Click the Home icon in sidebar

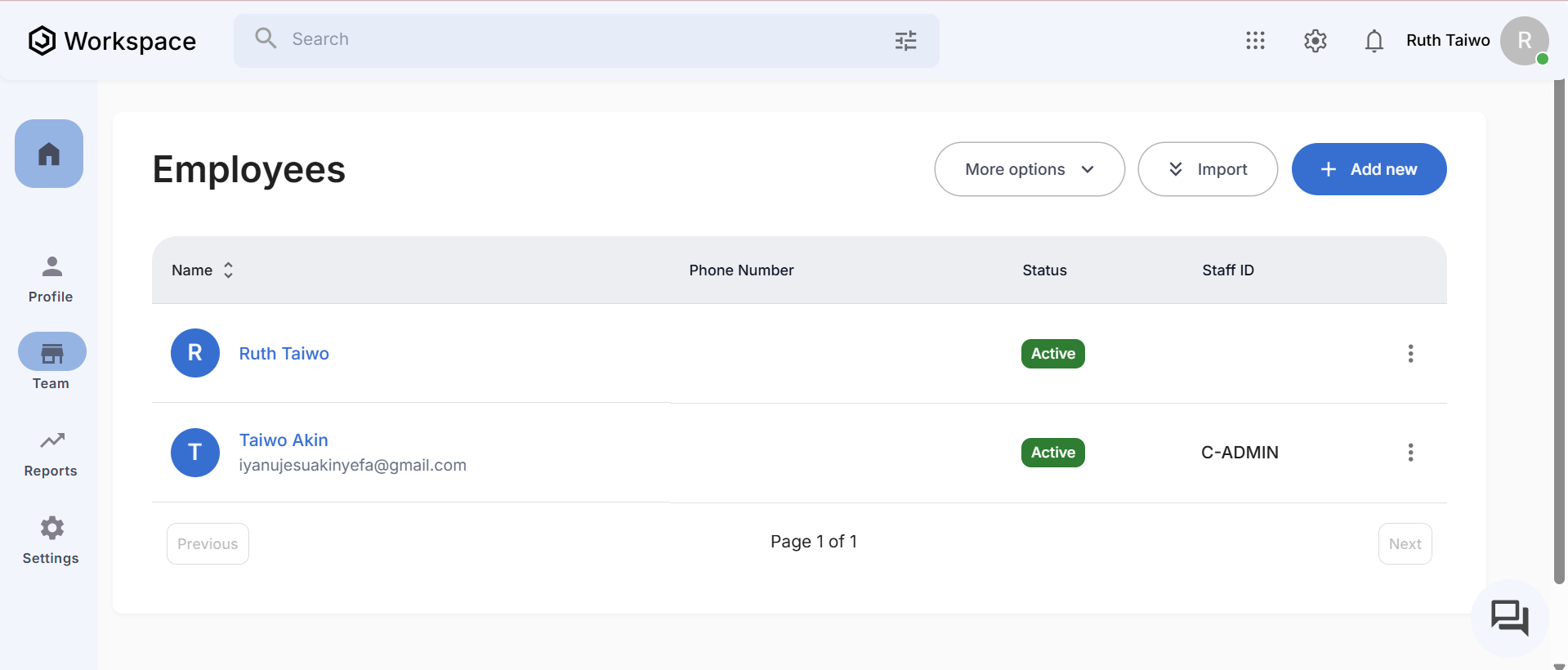[x=49, y=154]
